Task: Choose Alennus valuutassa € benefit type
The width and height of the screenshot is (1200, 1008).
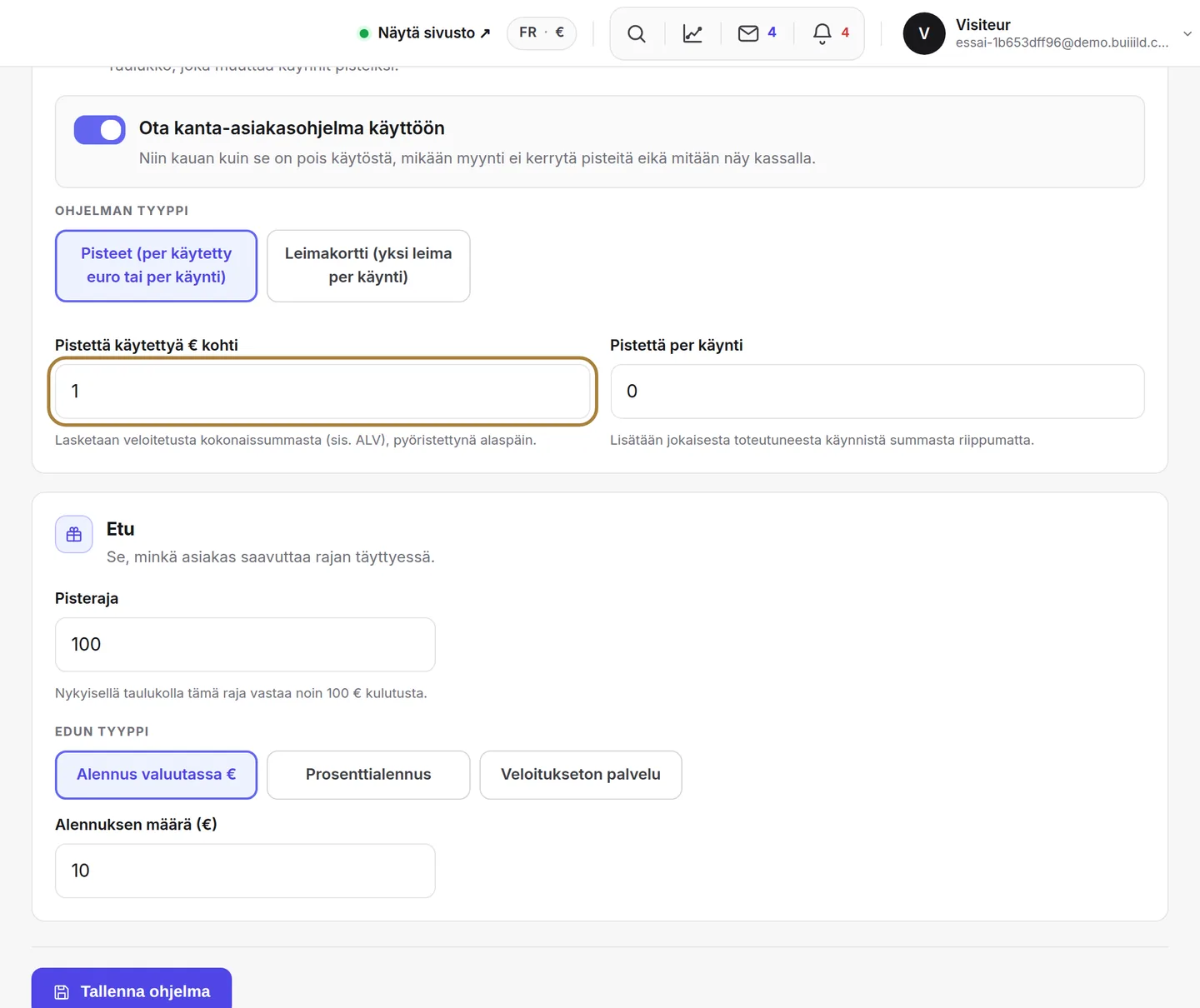Action: point(156,775)
